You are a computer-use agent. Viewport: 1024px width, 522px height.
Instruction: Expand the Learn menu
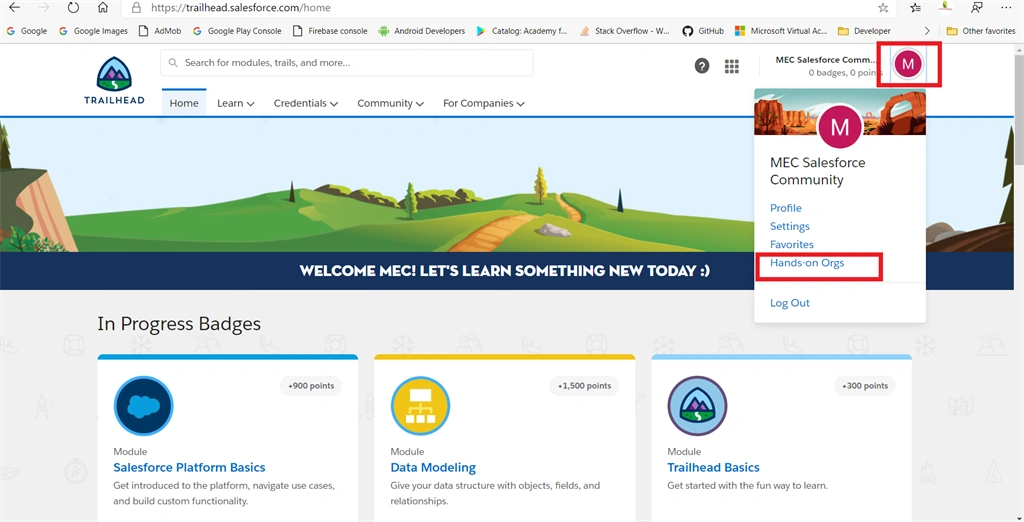click(x=236, y=103)
